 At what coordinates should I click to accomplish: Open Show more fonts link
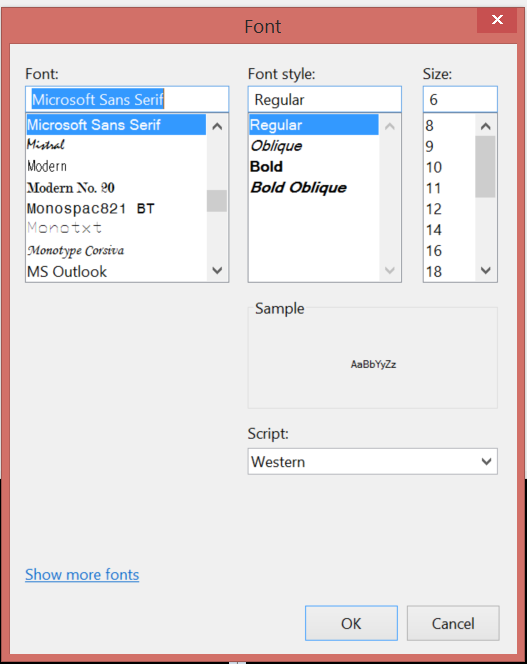click(82, 575)
